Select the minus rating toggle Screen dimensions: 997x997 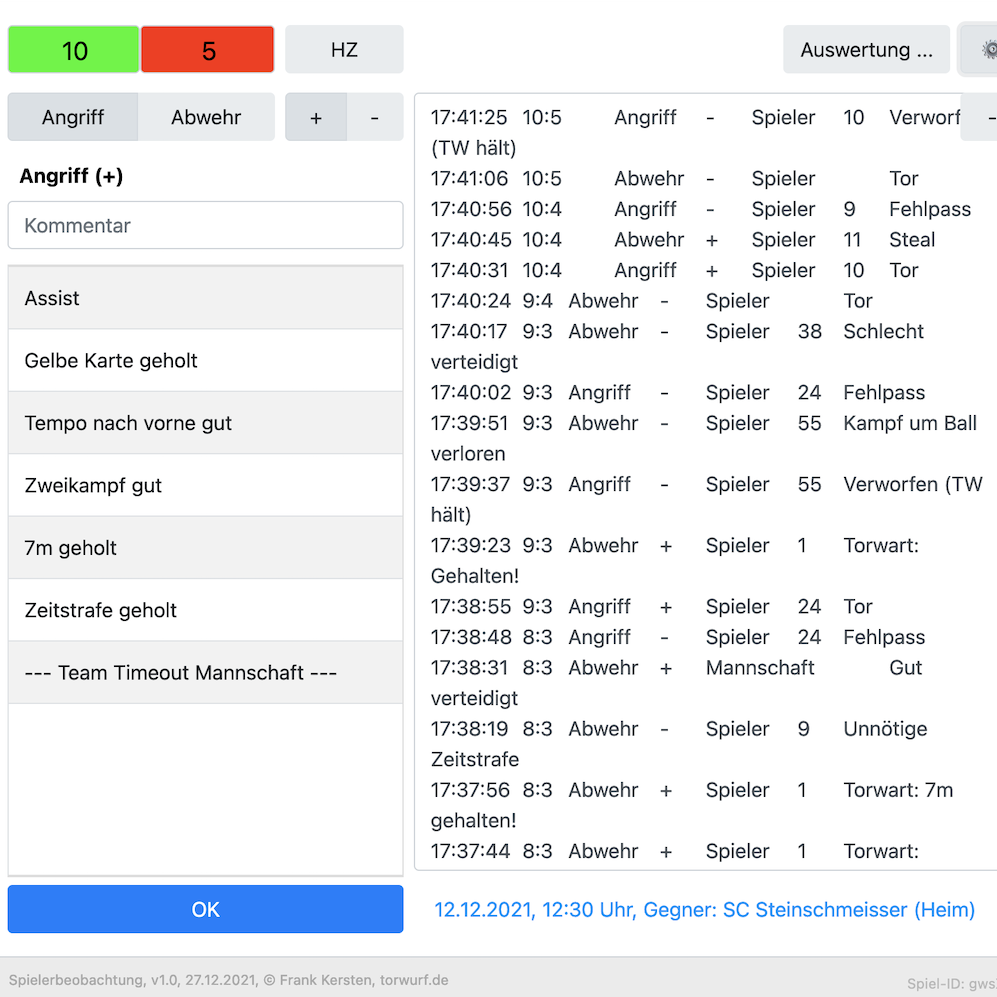375,117
